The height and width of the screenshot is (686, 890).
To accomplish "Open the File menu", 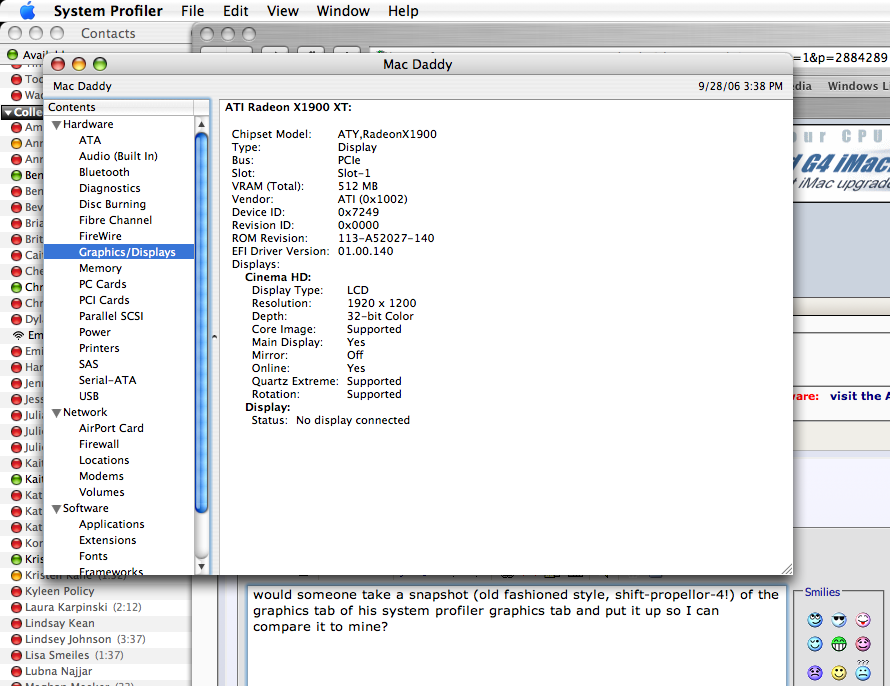I will (x=192, y=11).
